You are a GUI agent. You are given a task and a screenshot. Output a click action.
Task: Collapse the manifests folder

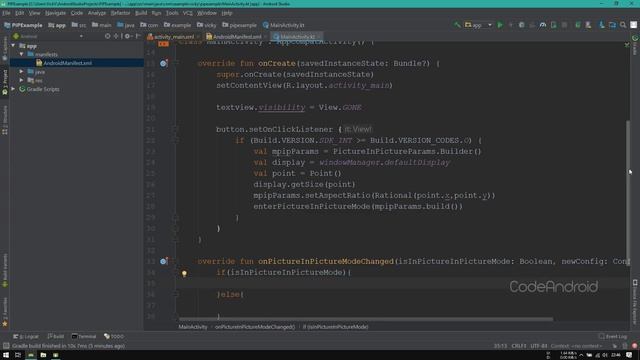click(x=21, y=54)
